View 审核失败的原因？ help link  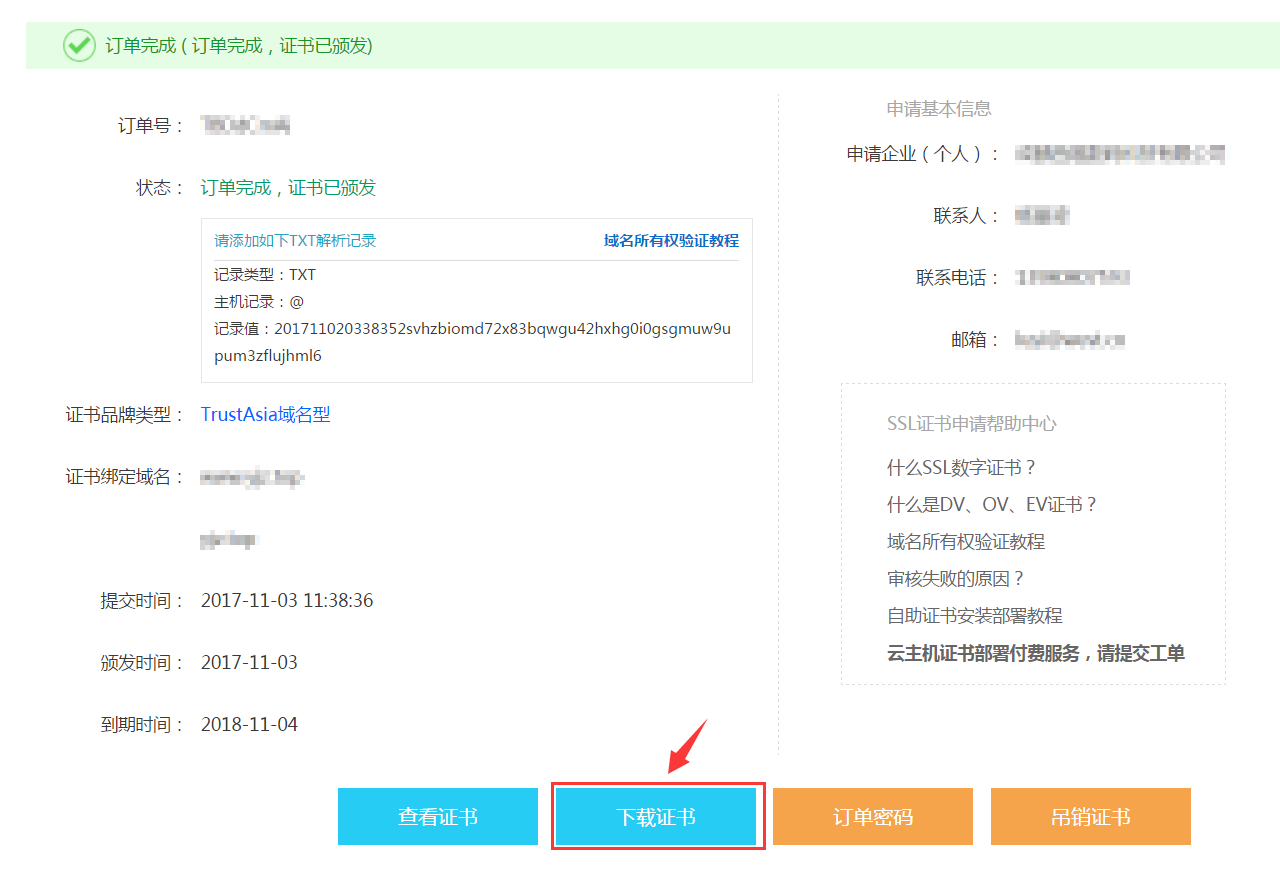pyautogui.click(x=956, y=579)
